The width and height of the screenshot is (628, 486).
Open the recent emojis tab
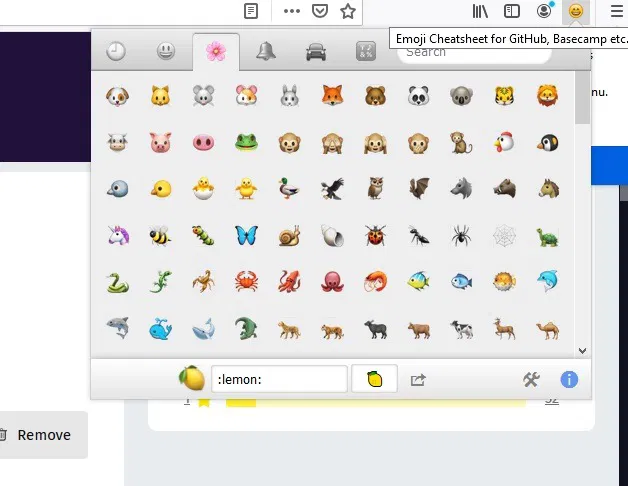point(116,52)
